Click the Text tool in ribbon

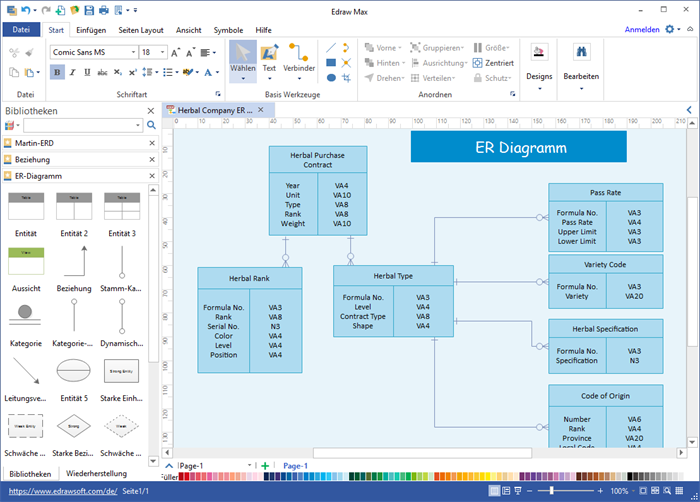point(269,58)
